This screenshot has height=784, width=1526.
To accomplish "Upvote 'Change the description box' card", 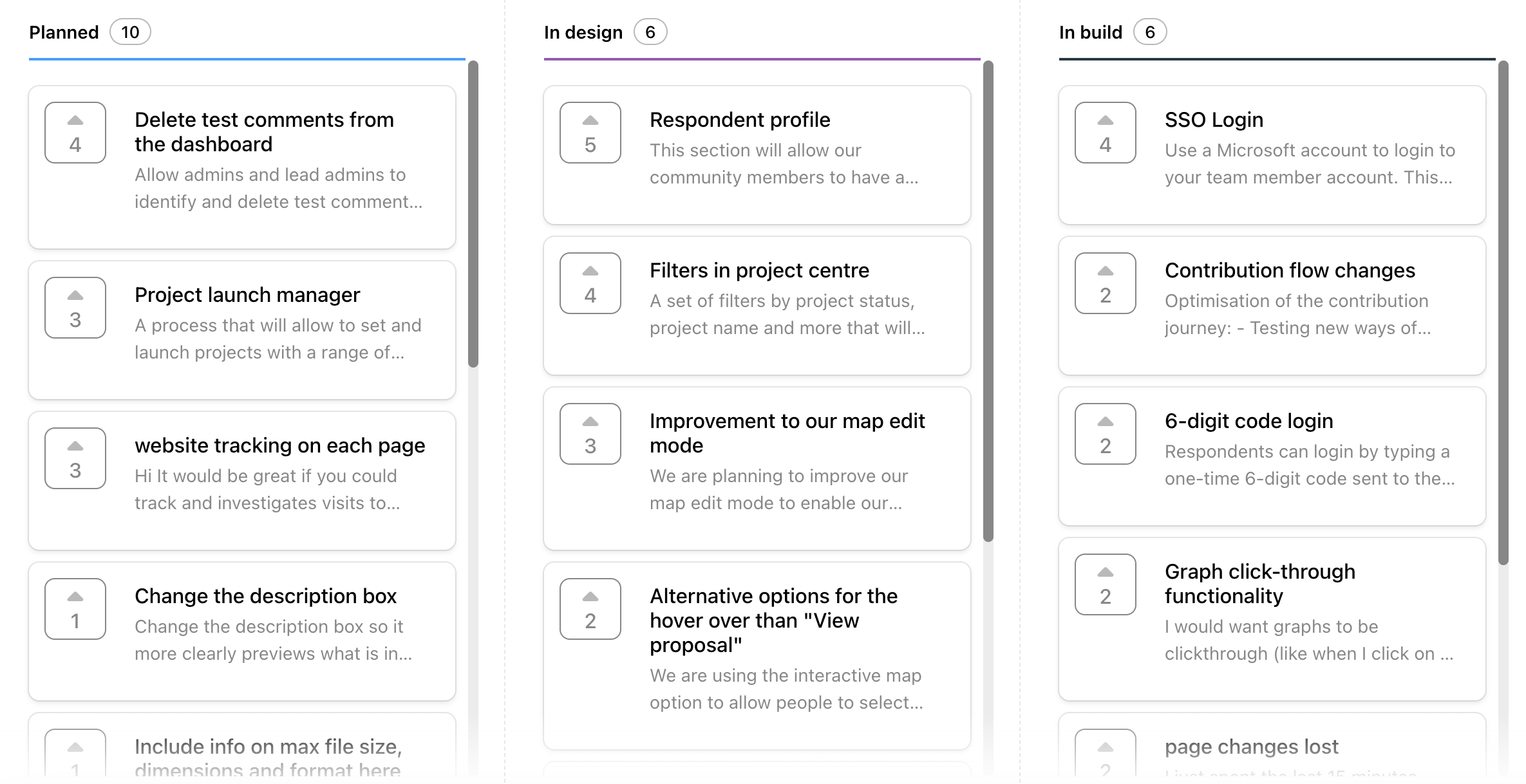I will click(x=75, y=609).
